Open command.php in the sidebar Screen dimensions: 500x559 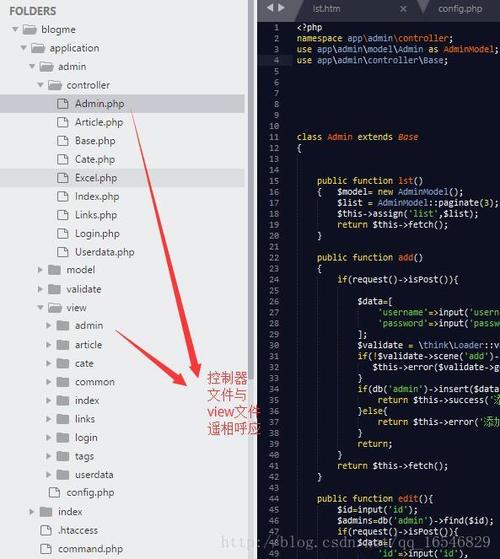(x=91, y=549)
